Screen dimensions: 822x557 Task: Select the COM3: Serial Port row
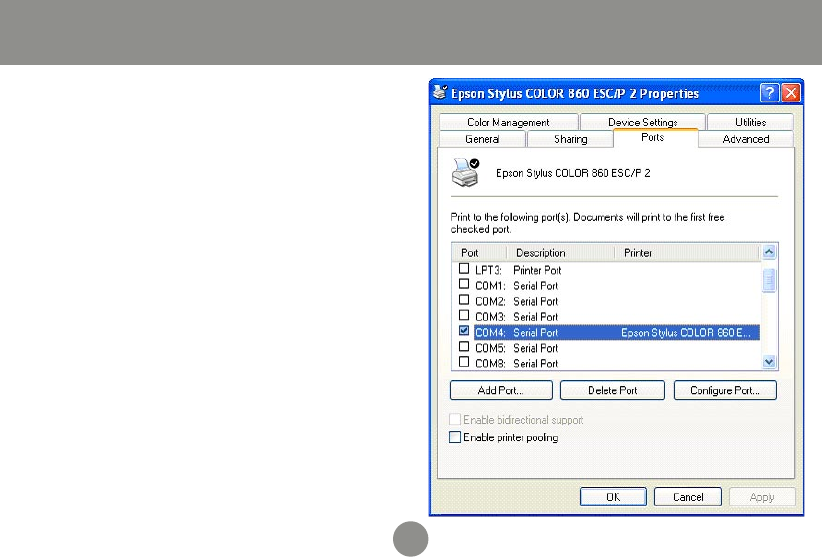[606, 316]
